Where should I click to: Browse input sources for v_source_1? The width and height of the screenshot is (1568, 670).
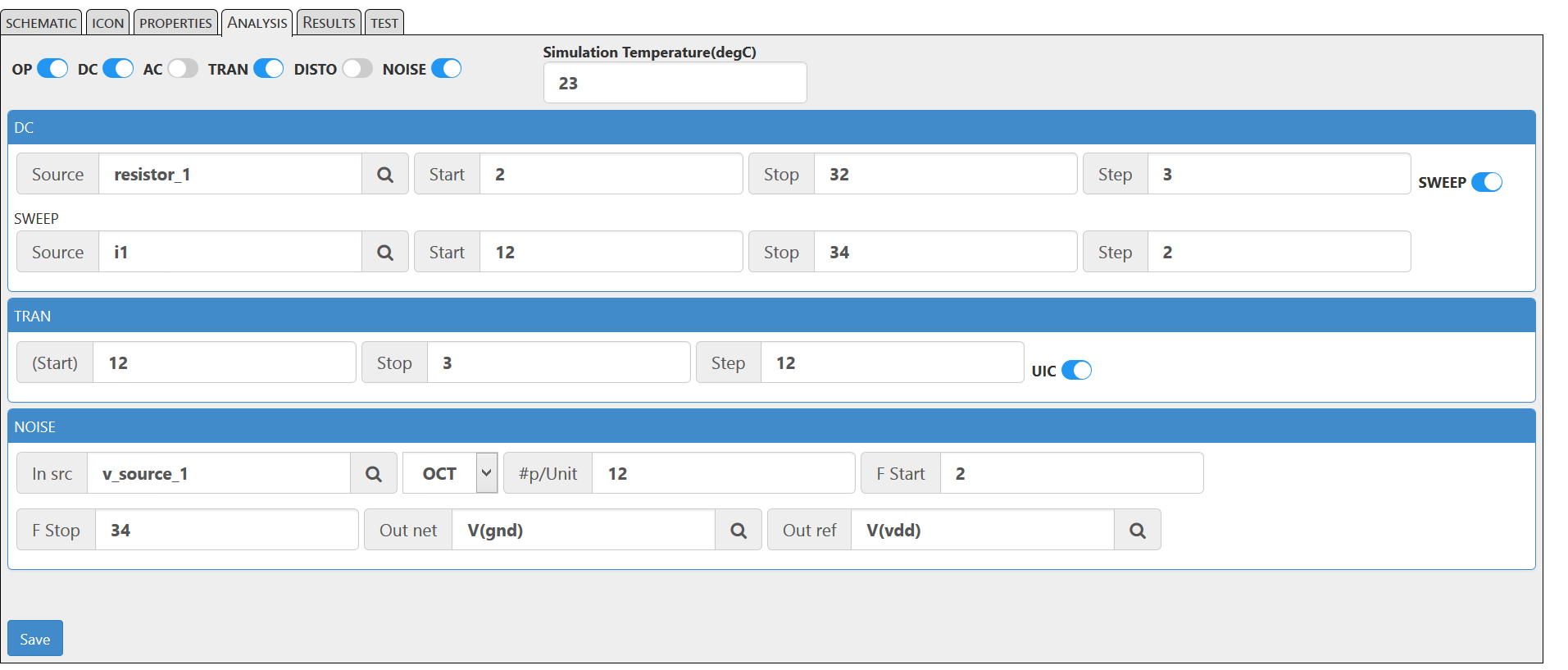point(374,473)
